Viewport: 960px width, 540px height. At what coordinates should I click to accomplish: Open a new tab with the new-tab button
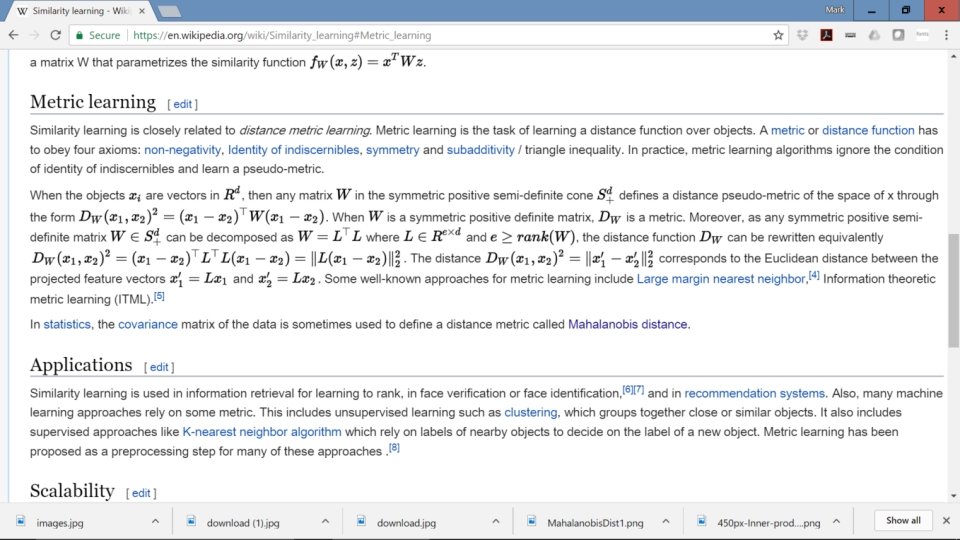(169, 11)
